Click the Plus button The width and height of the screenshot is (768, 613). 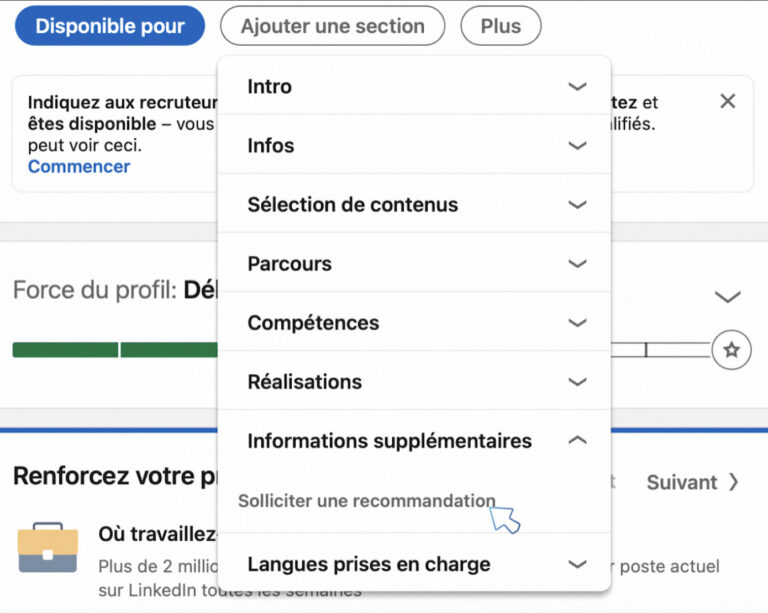[x=501, y=26]
